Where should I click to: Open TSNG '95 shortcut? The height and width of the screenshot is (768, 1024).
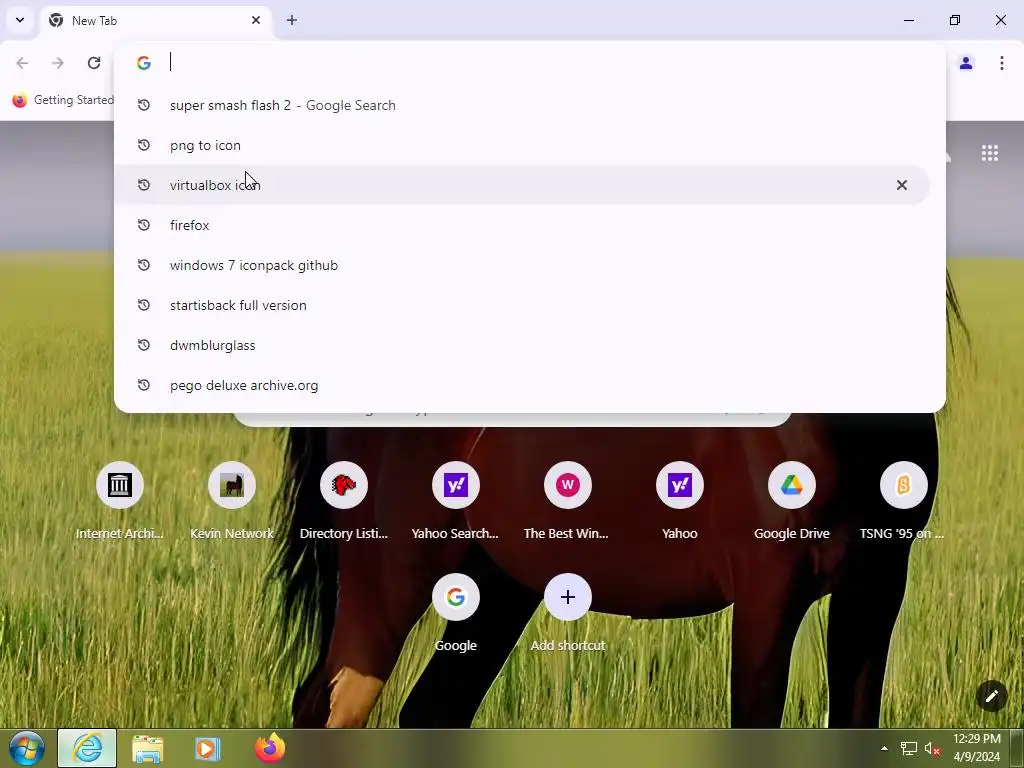[903, 502]
